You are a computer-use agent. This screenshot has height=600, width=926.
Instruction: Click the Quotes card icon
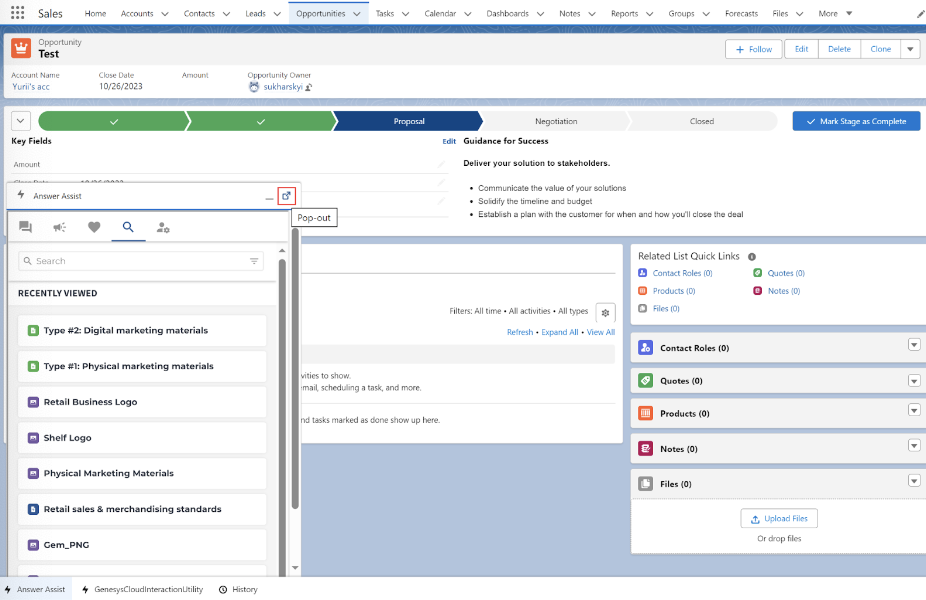point(645,380)
